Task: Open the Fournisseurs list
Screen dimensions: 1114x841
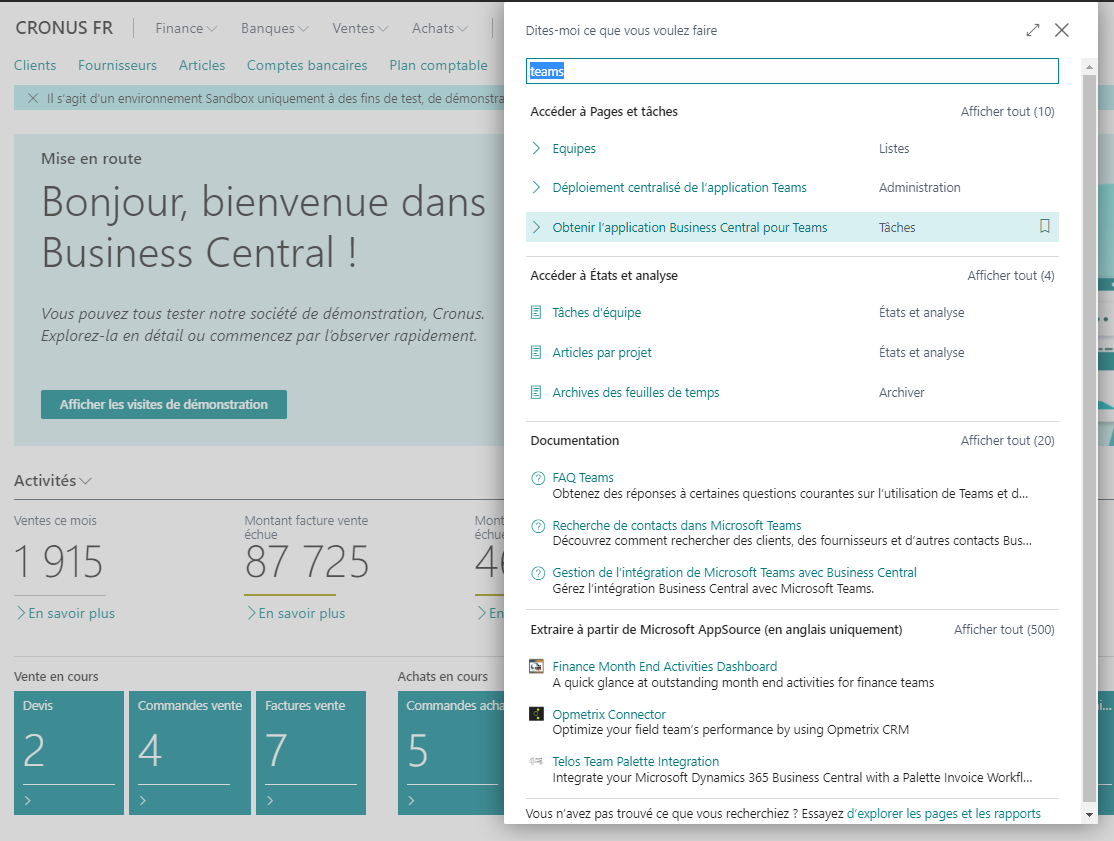Action: (117, 65)
